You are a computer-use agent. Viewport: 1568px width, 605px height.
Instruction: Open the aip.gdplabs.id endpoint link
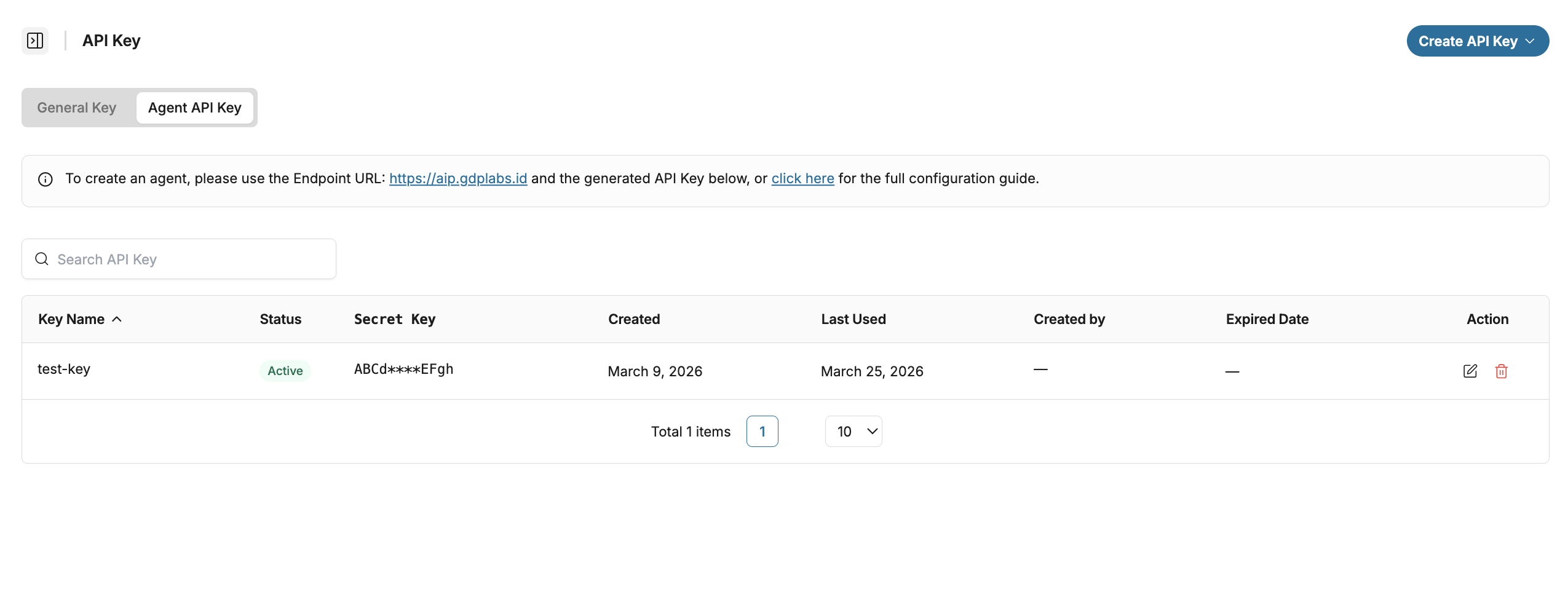457,178
